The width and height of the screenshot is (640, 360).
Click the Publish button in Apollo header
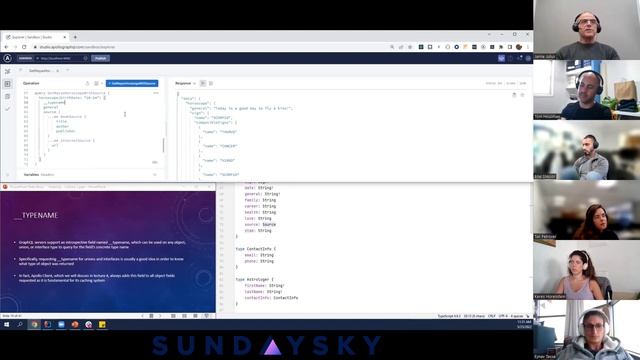pos(100,58)
